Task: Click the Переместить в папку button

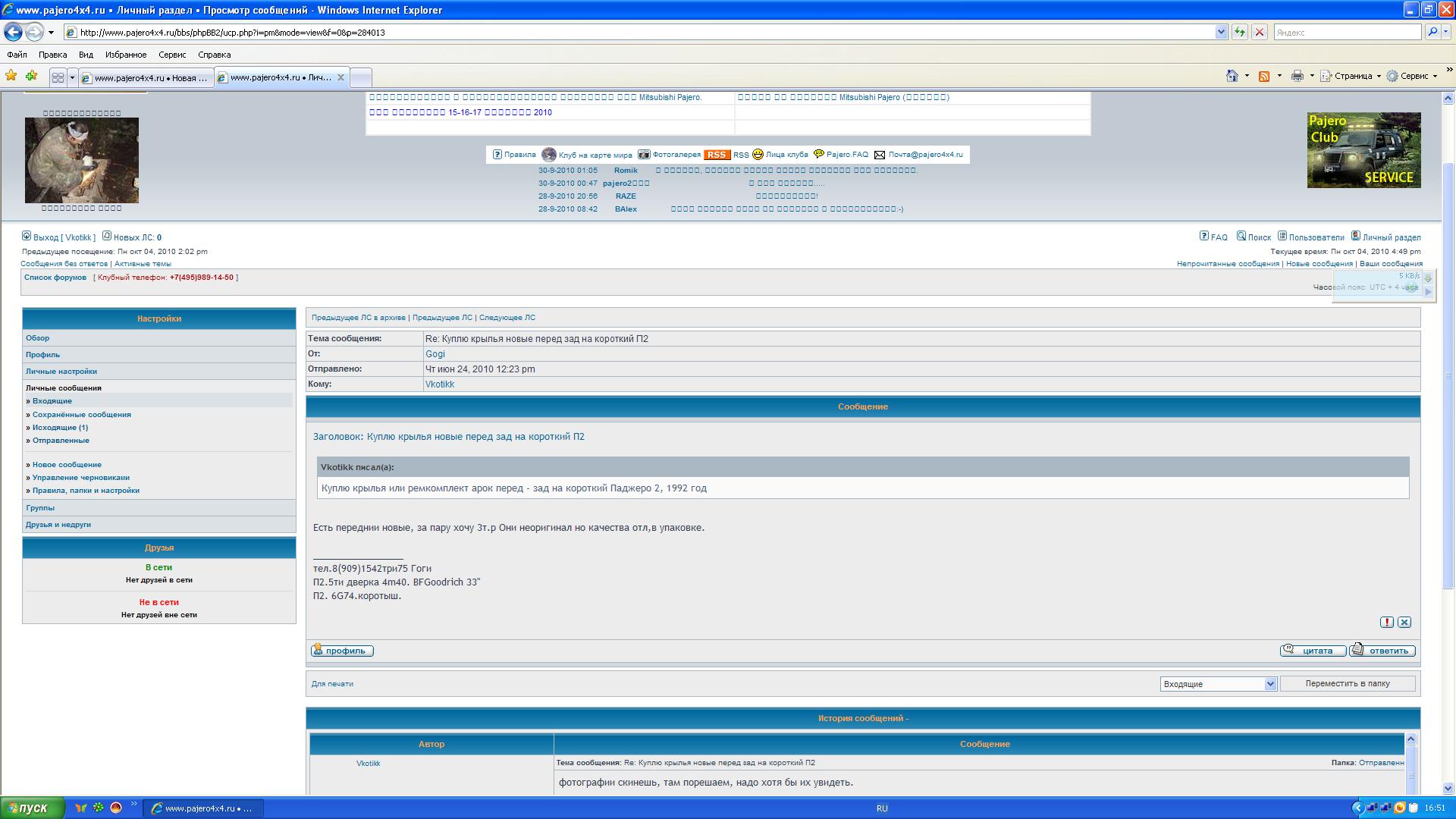Action: [x=1348, y=683]
